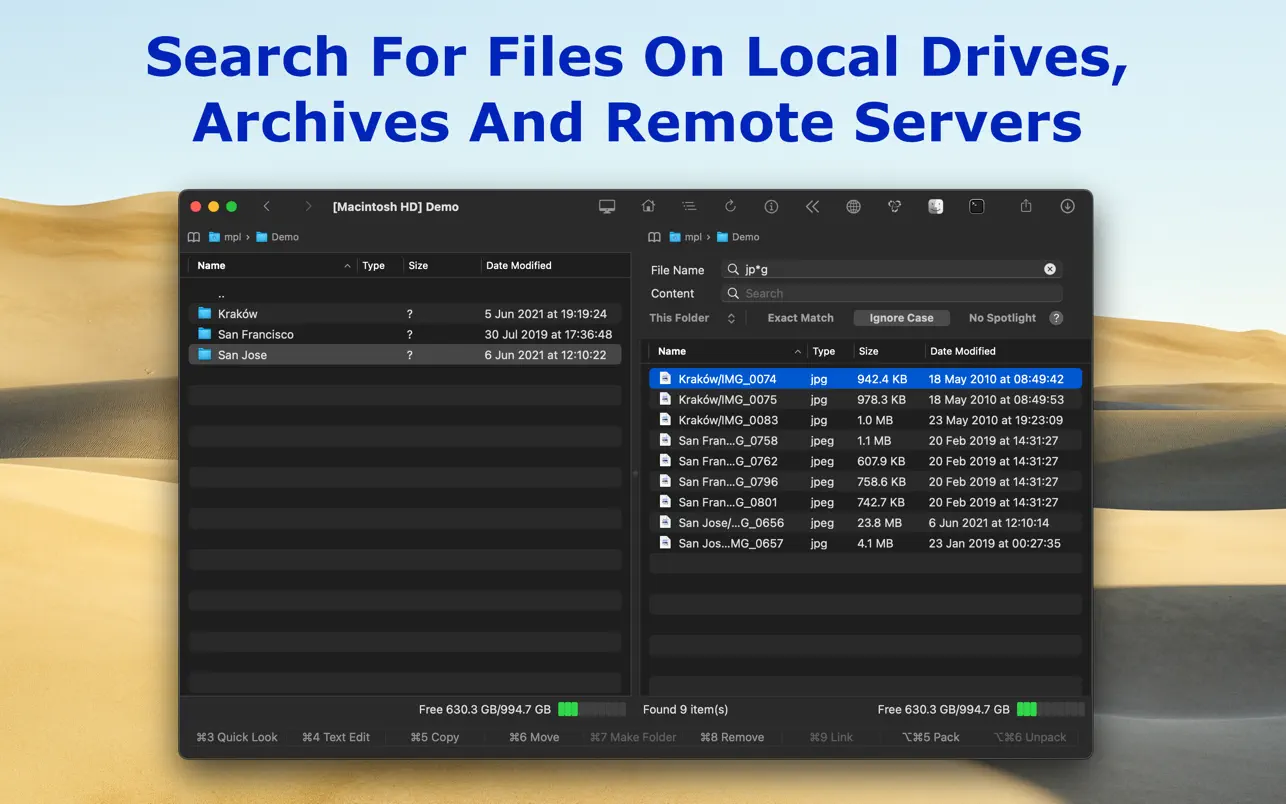The height and width of the screenshot is (804, 1286).
Task: Clear the File Name search field
Action: pyautogui.click(x=1050, y=269)
